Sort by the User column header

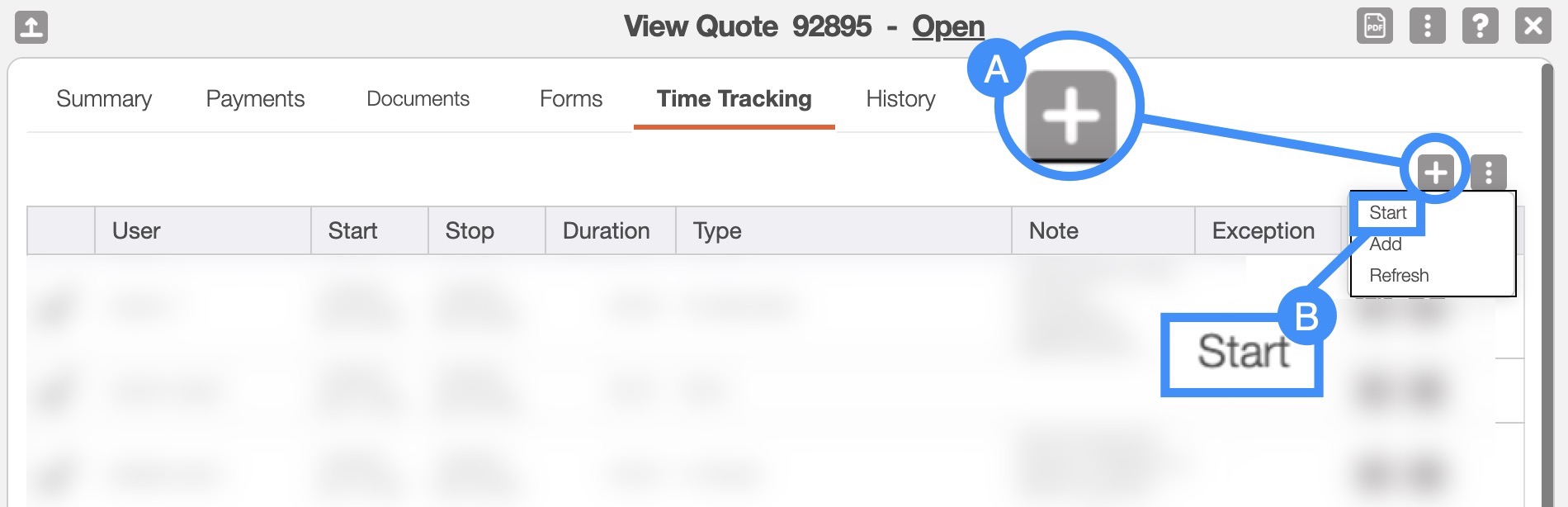(x=137, y=231)
